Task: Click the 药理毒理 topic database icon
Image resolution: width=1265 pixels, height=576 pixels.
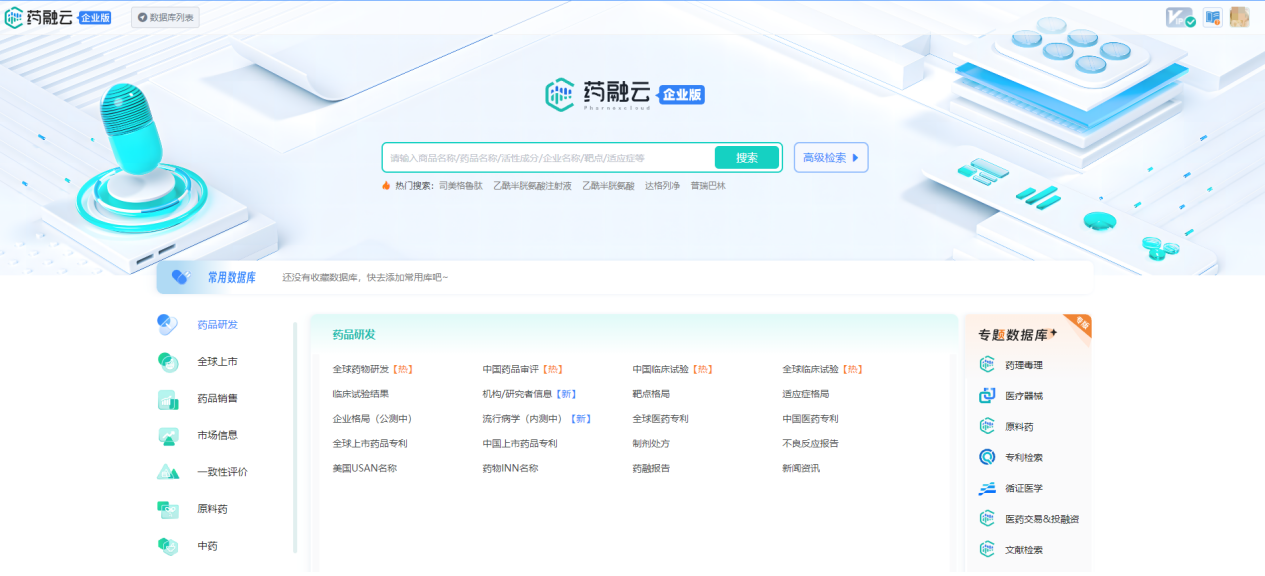Action: [987, 365]
